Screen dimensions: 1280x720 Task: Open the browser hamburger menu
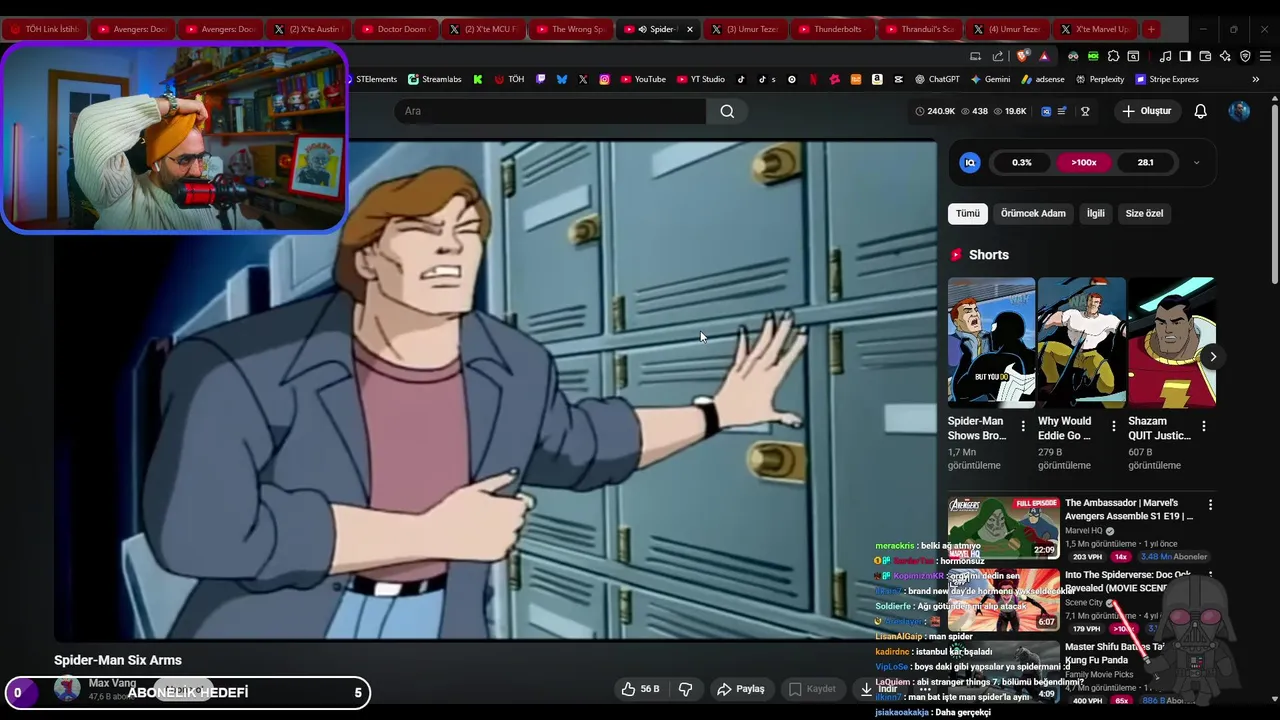[1265, 56]
